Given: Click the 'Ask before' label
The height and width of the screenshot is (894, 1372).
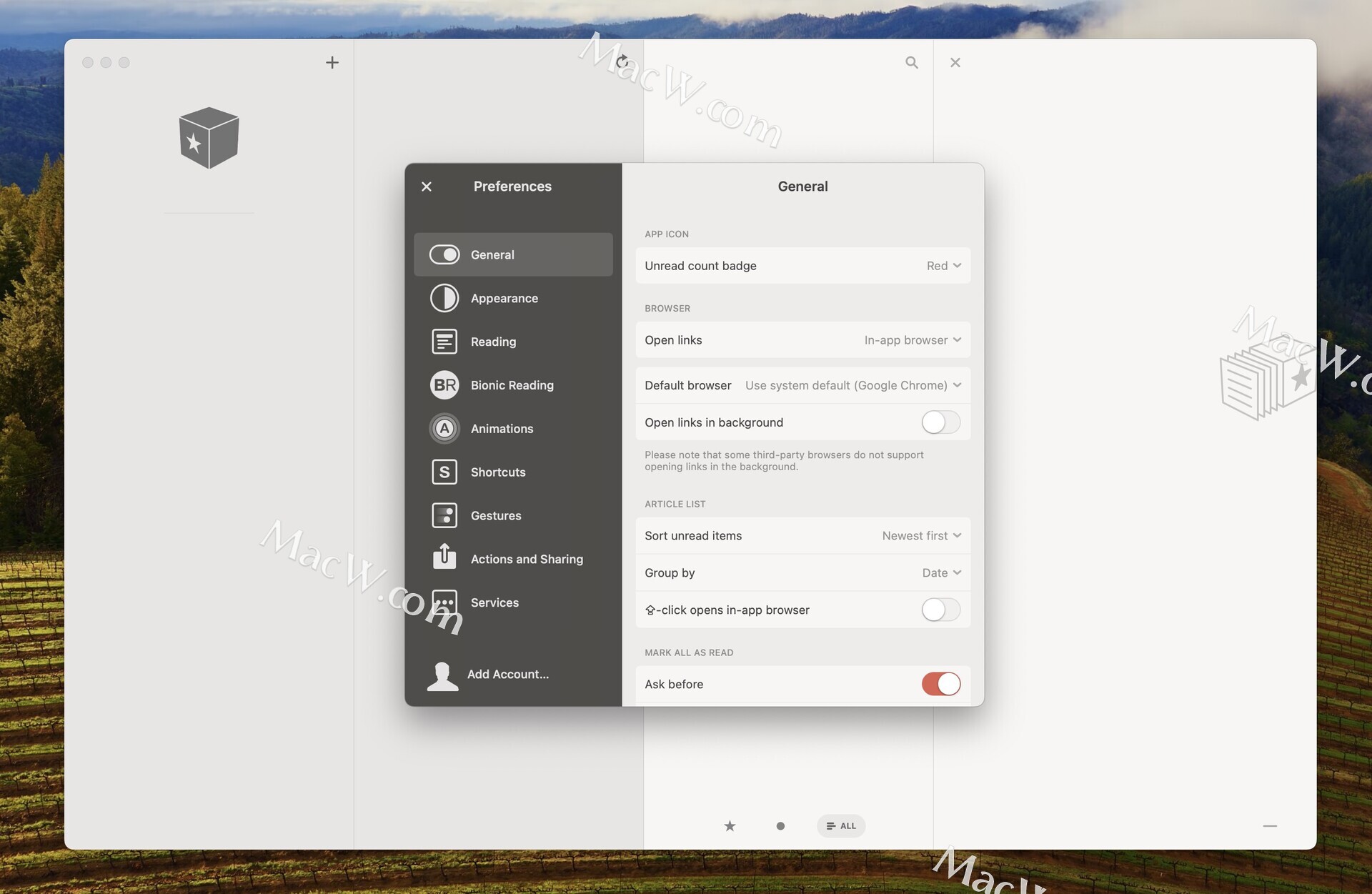Looking at the screenshot, I should (674, 684).
